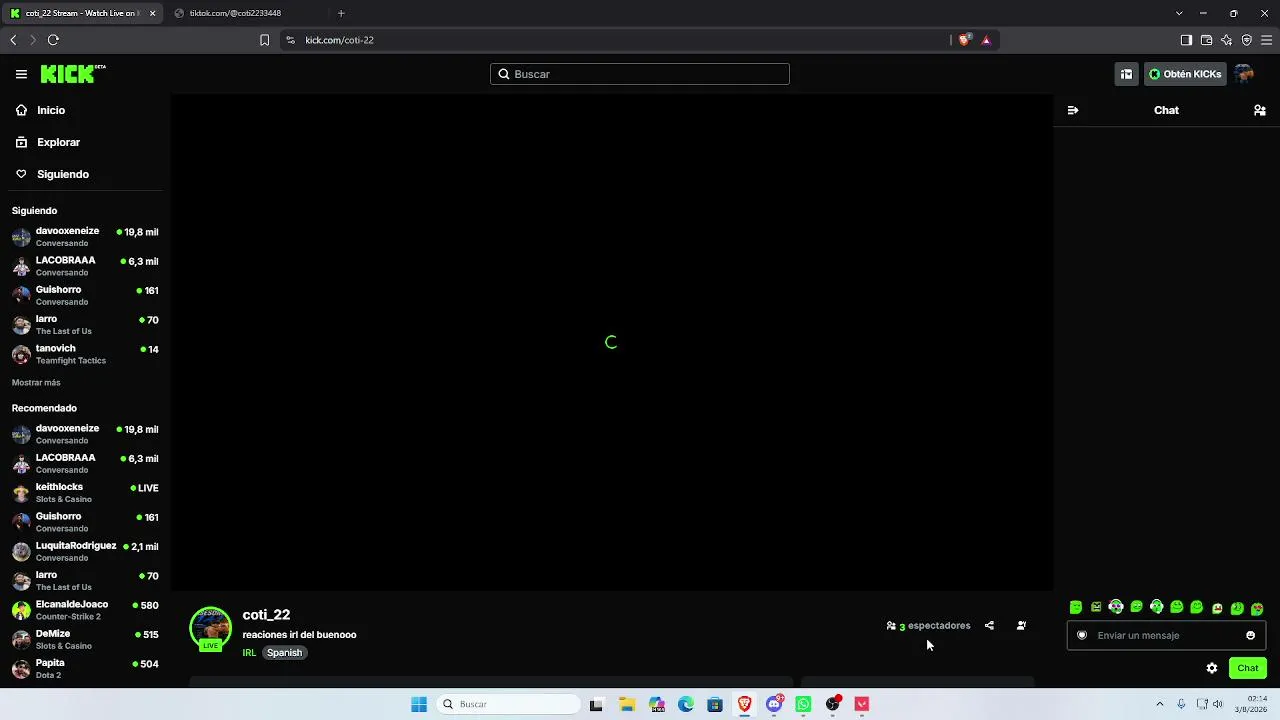The height and width of the screenshot is (720, 1280).
Task: Open Explorar in the sidebar
Action: click(58, 142)
